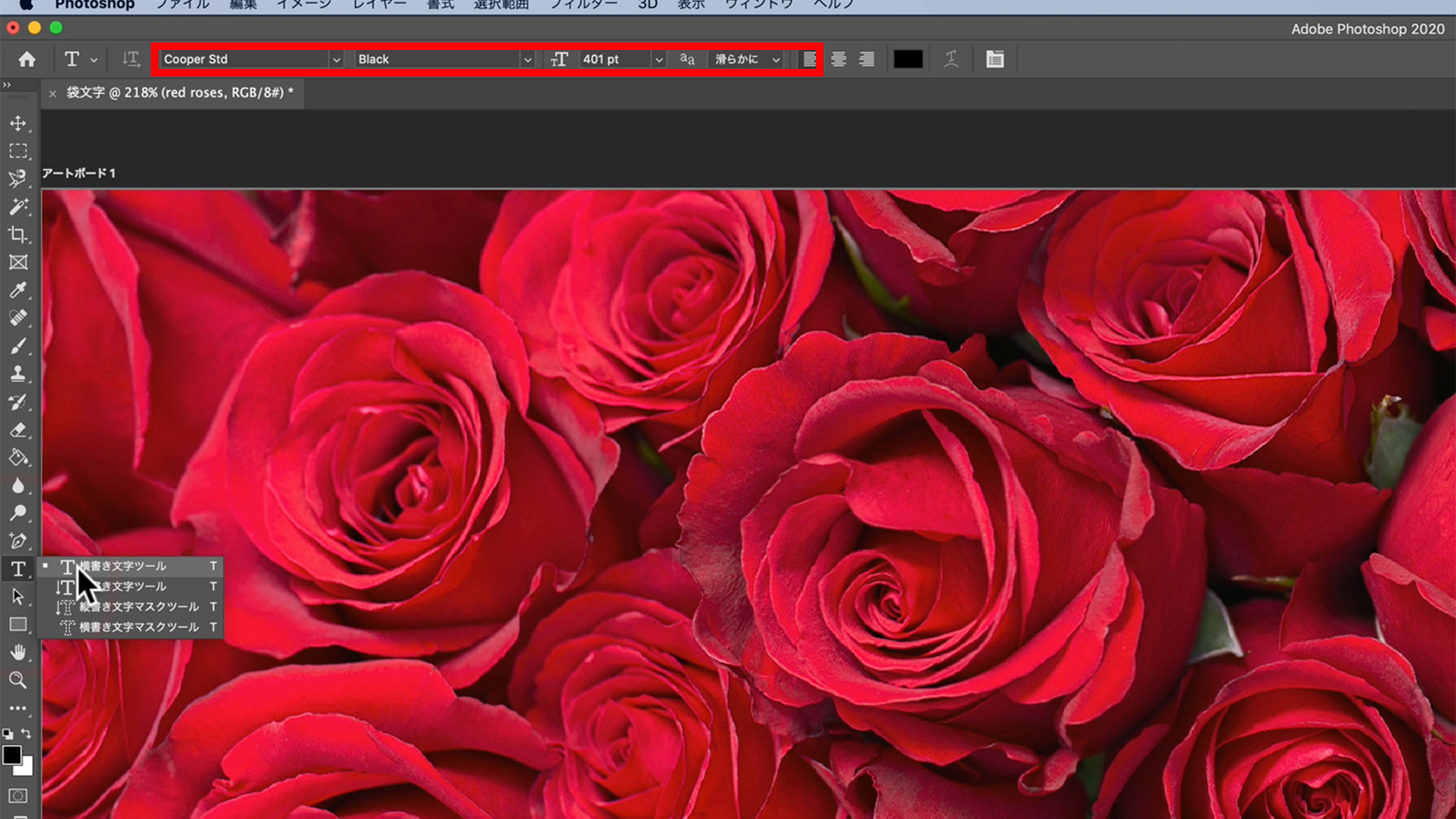Viewport: 1456px width, 819px height.
Task: Center align the text
Action: pyautogui.click(x=839, y=59)
